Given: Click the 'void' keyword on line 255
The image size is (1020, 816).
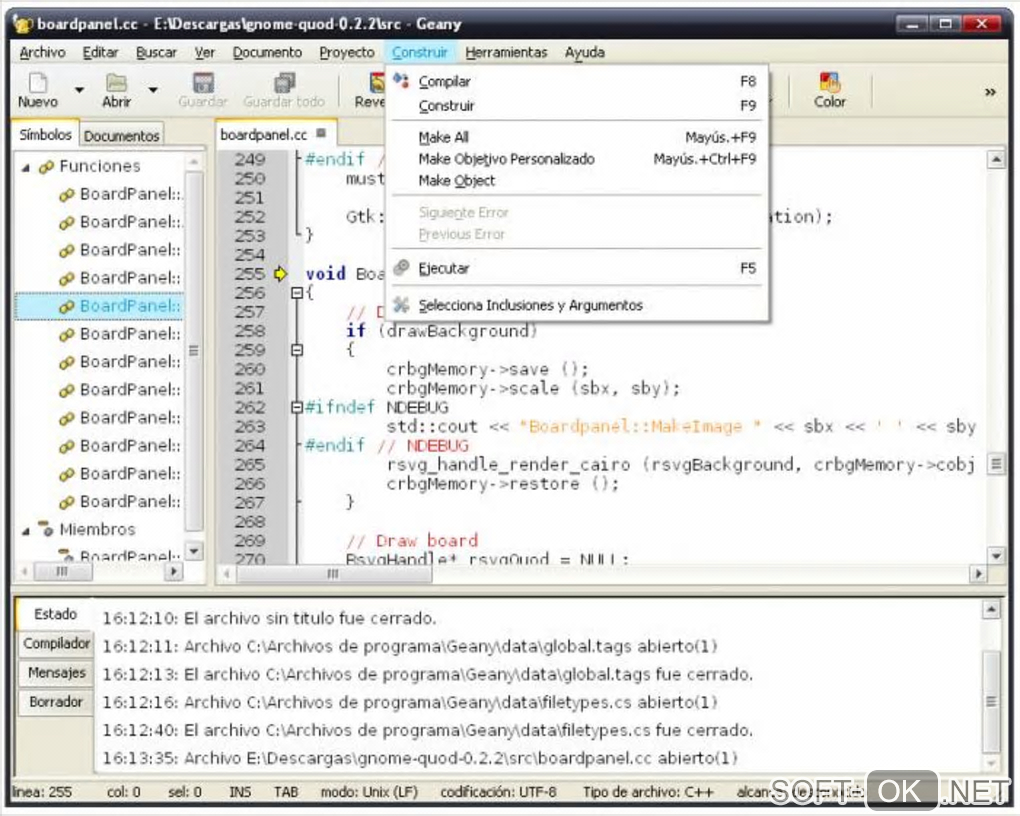Looking at the screenshot, I should click(x=325, y=273).
